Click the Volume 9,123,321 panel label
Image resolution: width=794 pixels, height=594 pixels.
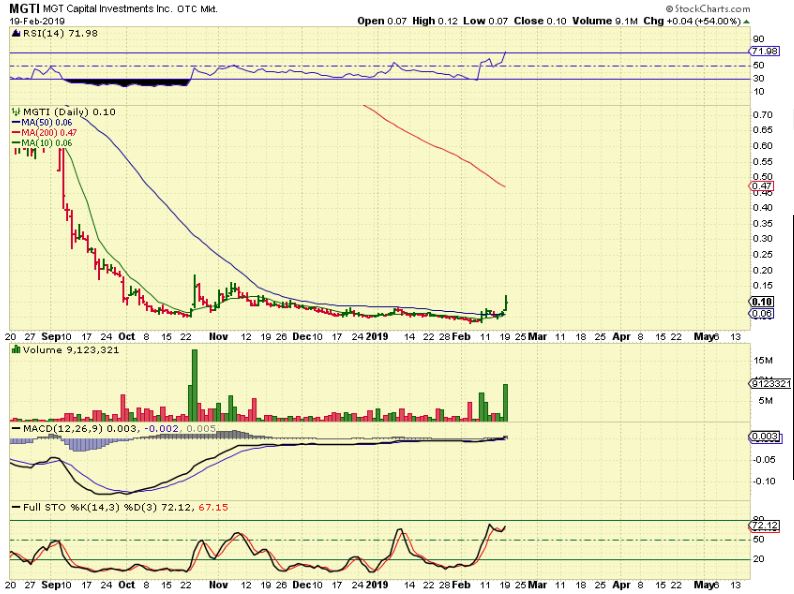point(71,350)
